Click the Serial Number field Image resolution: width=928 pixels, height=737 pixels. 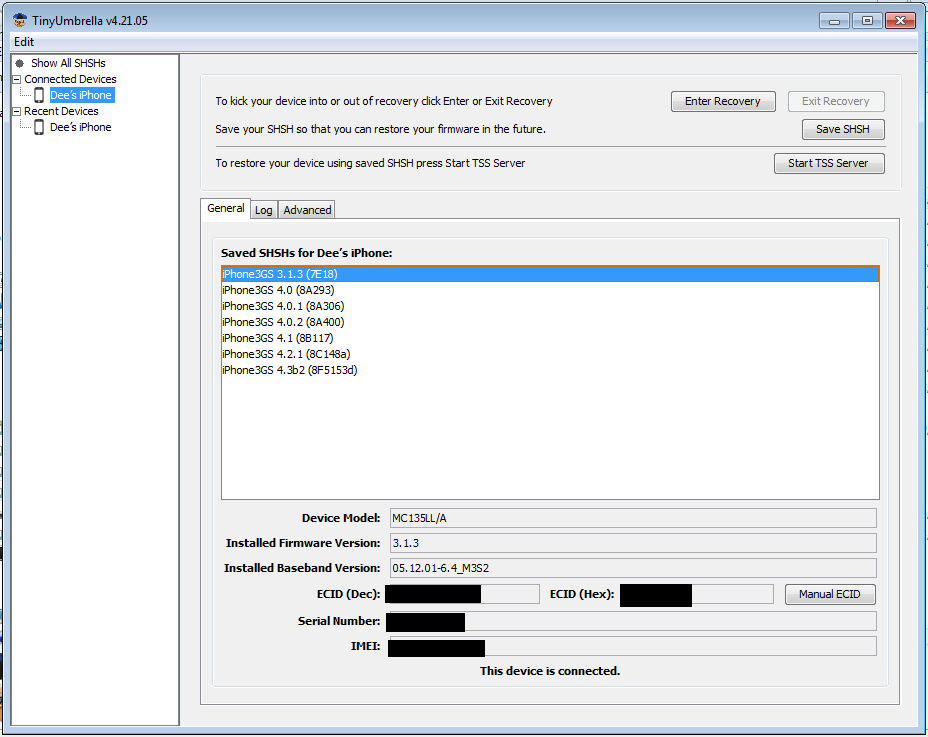(631, 621)
